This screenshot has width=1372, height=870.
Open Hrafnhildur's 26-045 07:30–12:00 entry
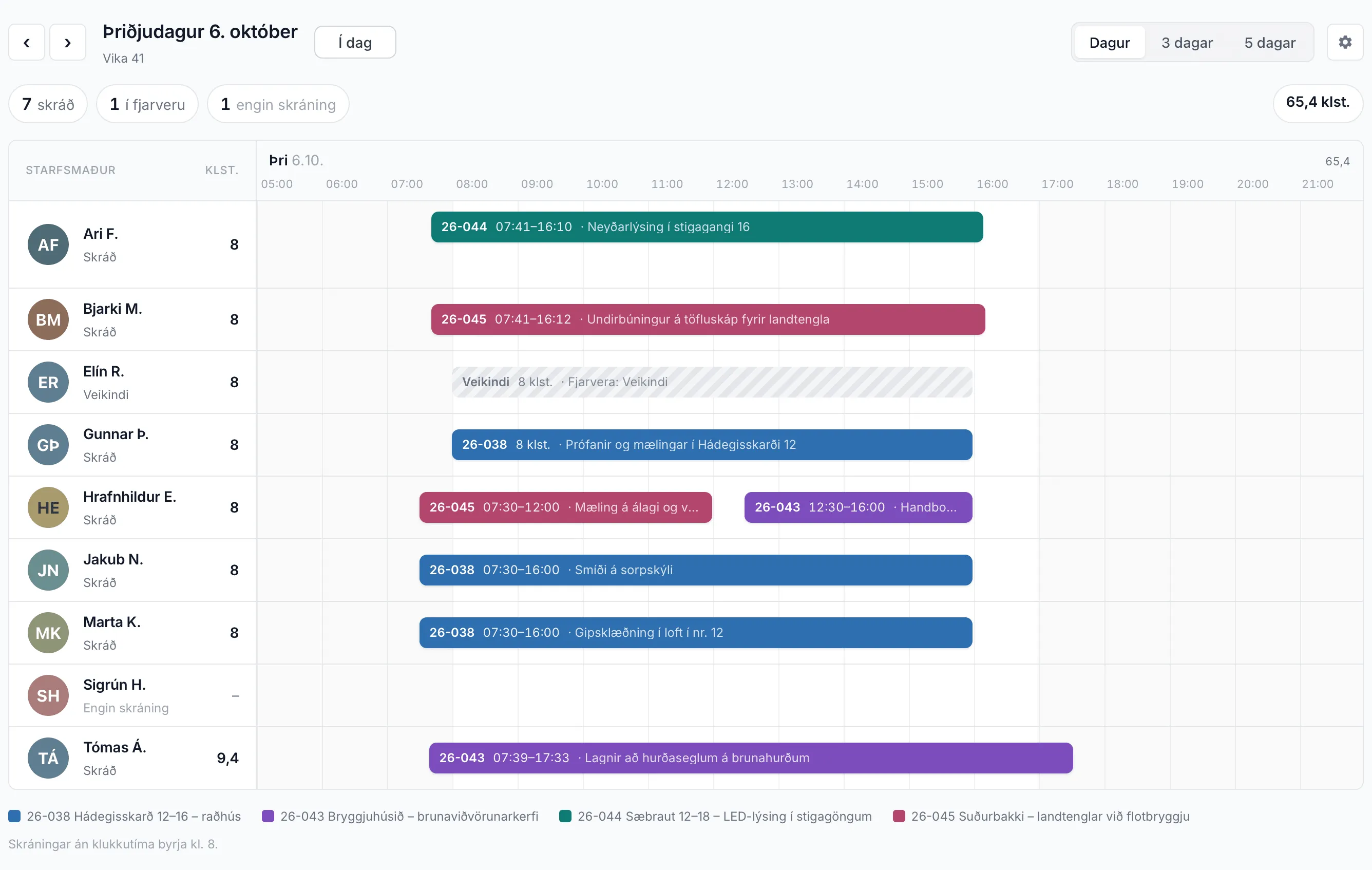point(565,507)
